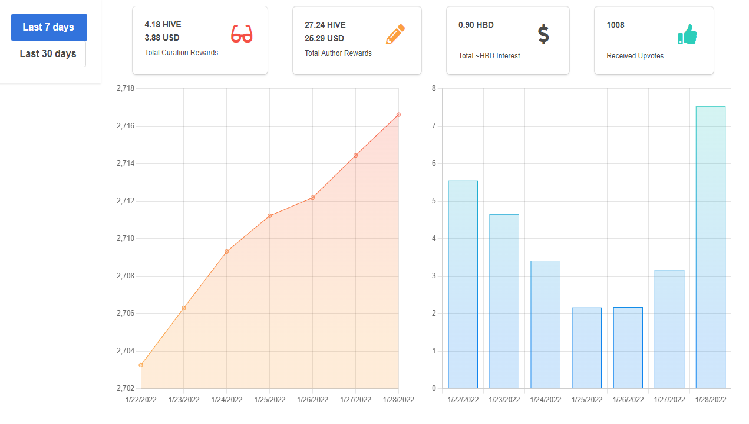
Task: Click the 1/22/2022 bar in bar chart
Action: click(463, 285)
